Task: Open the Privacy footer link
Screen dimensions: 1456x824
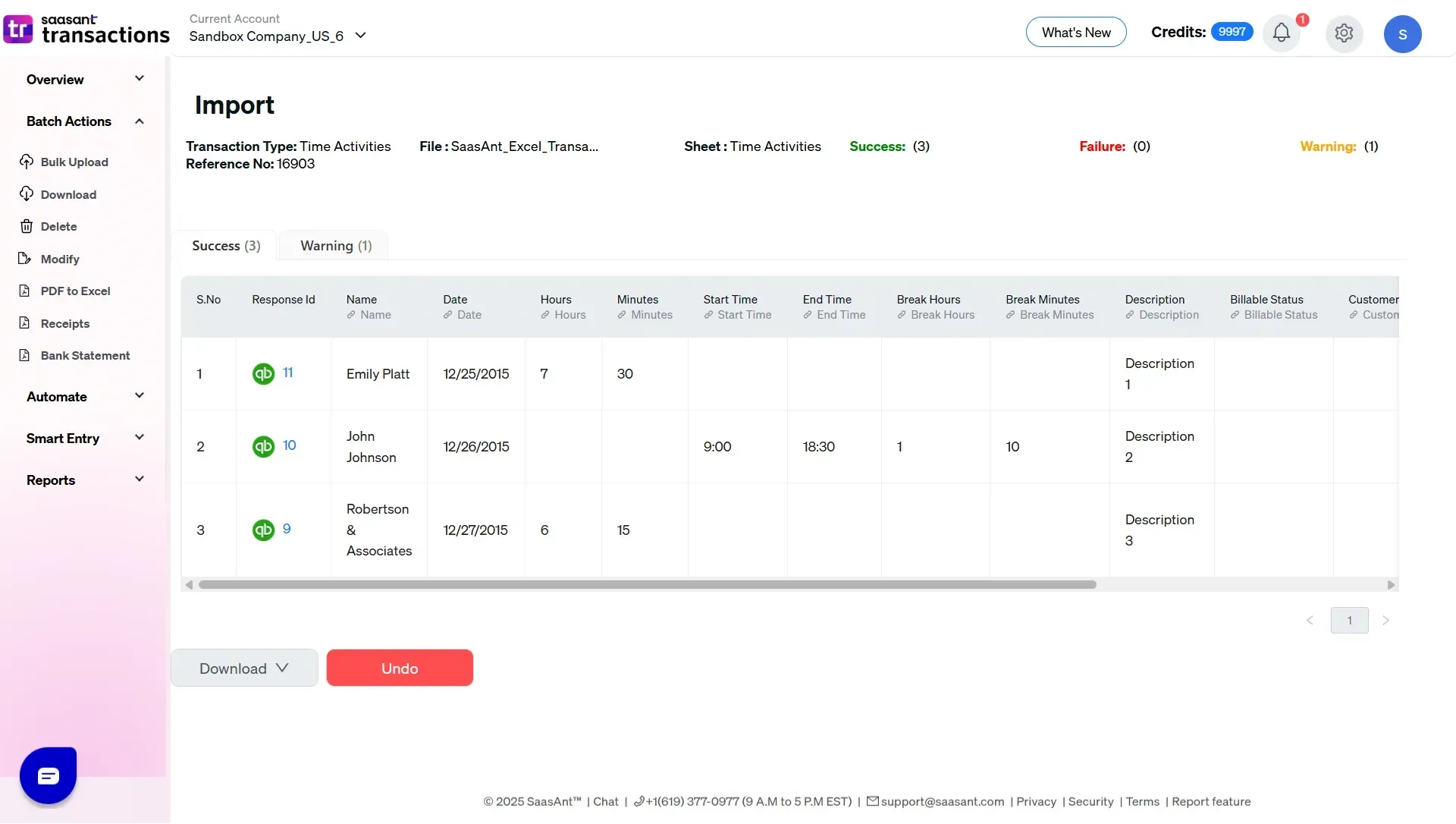Action: point(1036,802)
